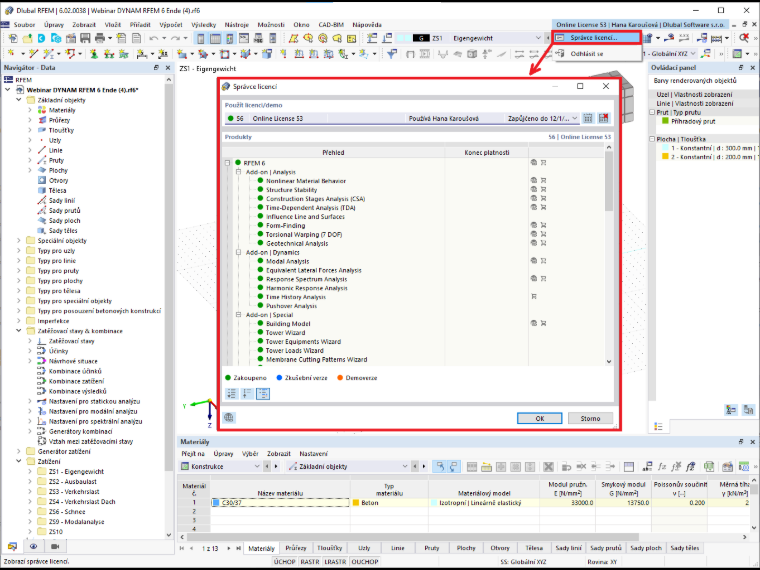Image resolution: width=760 pixels, height=570 pixels.
Task: Click OK in license manager dialog
Action: (539, 418)
